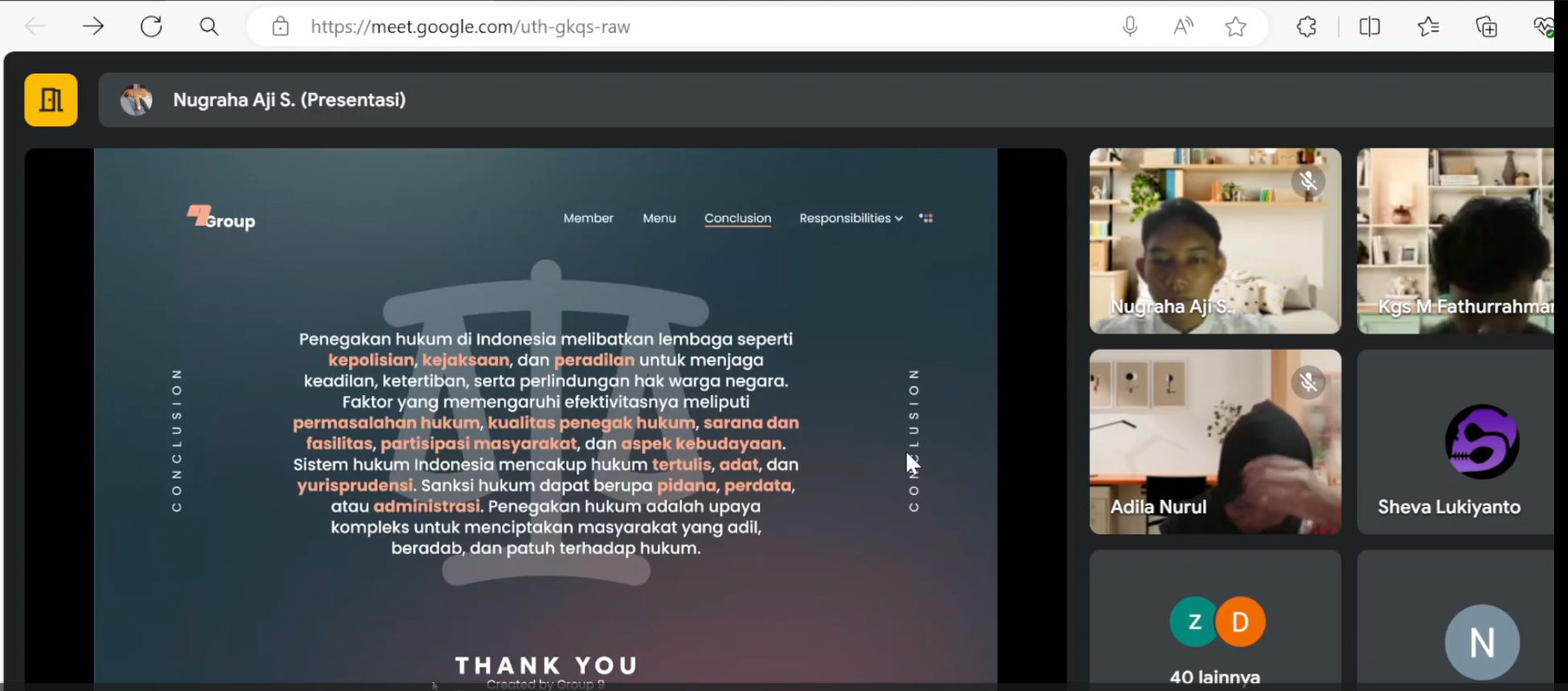Open the Collections icon

(1486, 27)
